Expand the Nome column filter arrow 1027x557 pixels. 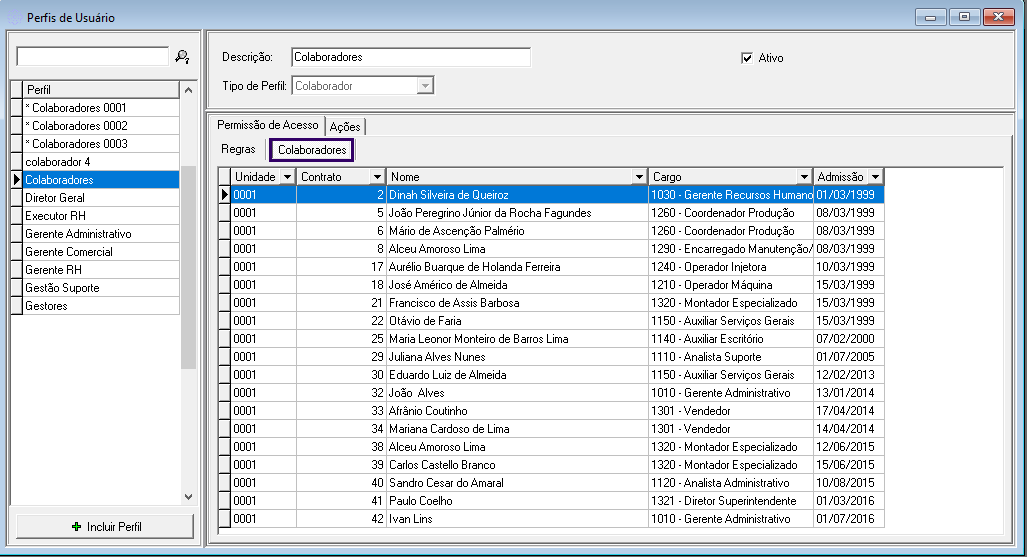[x=639, y=177]
